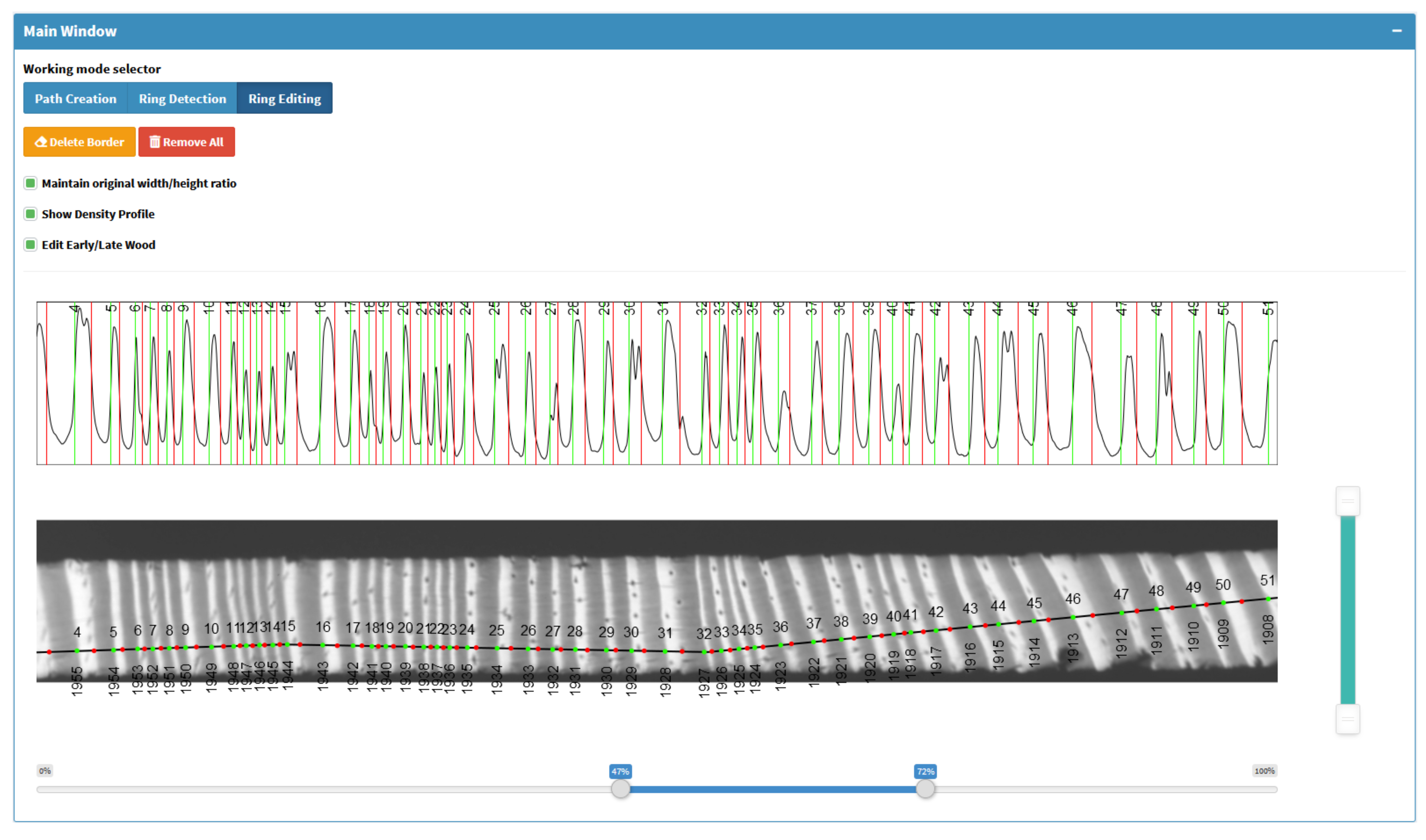
Task: Open the Ring Detection mode tab
Action: point(182,99)
